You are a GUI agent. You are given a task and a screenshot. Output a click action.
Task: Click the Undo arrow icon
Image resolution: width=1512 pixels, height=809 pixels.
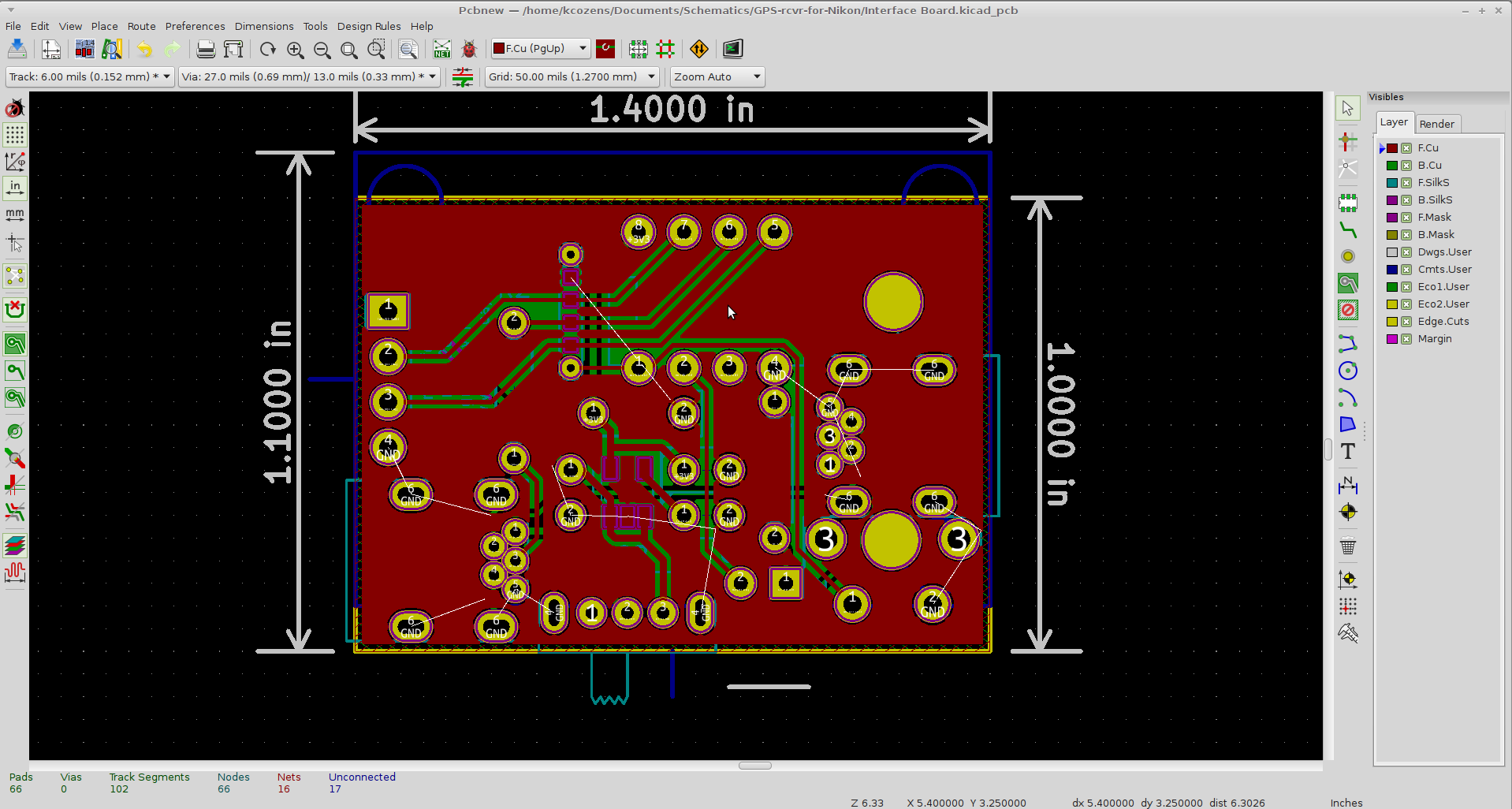pos(144,49)
